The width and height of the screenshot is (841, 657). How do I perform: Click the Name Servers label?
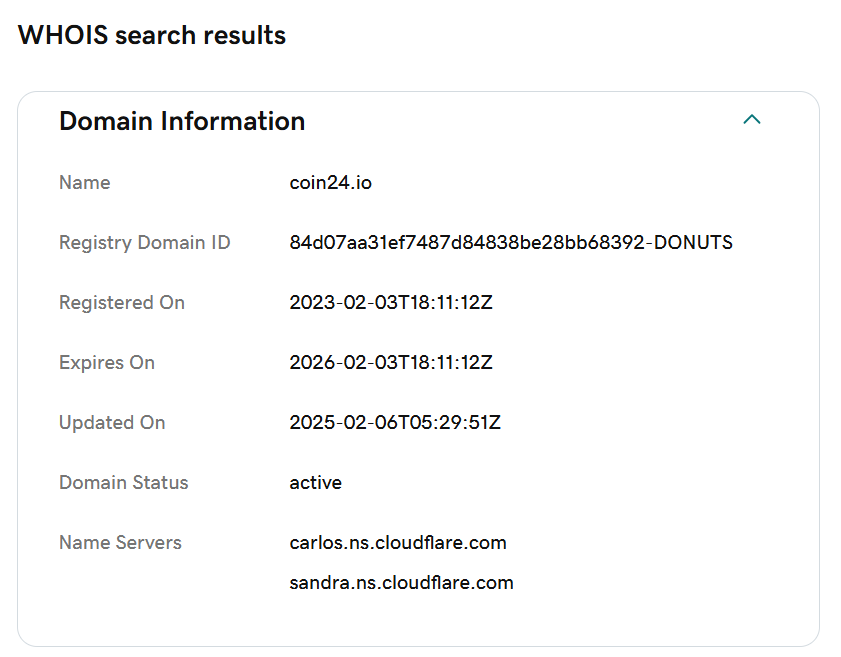click(121, 543)
